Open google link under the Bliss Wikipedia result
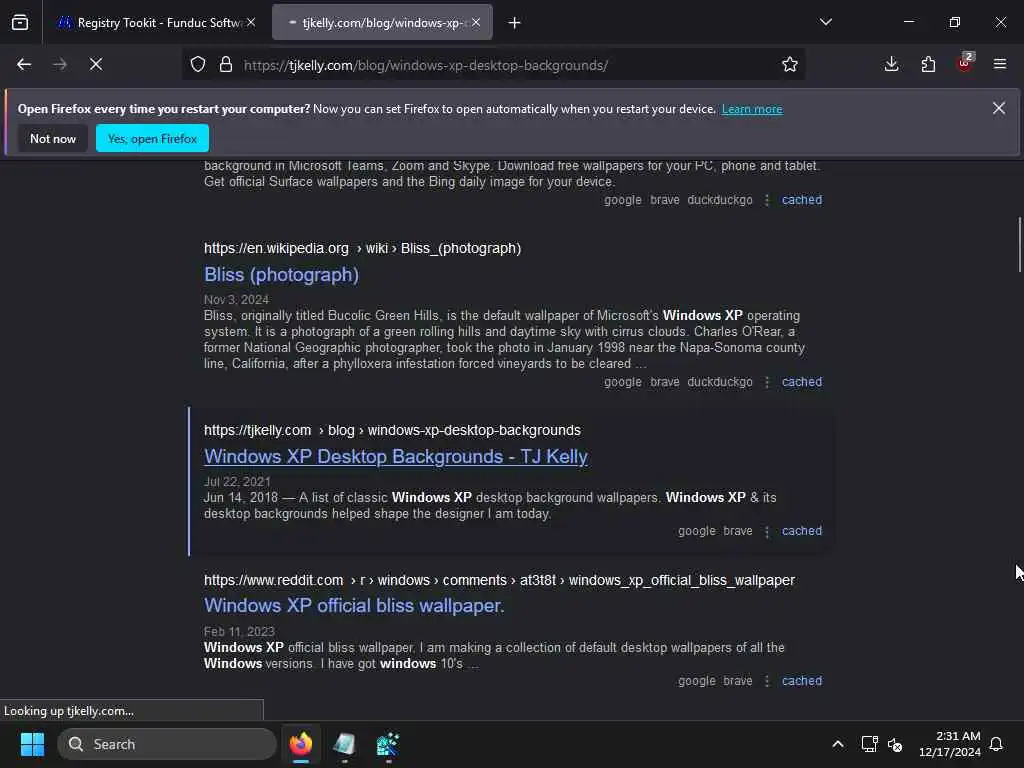Viewport: 1024px width, 768px height. [x=622, y=382]
